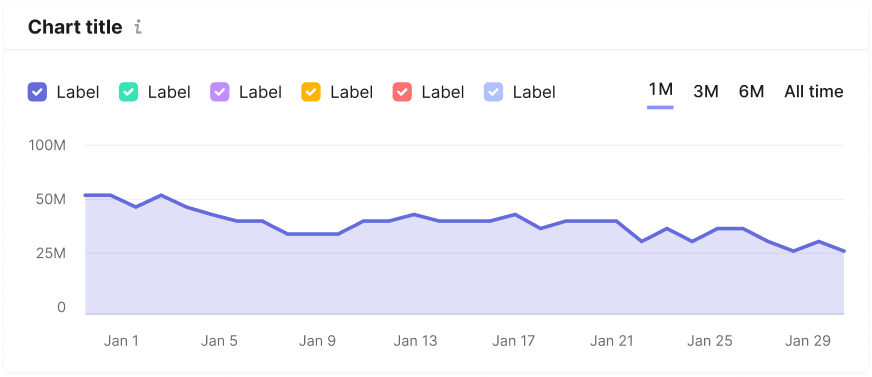
Task: Toggle the purple Label checkbox
Action: click(219, 92)
